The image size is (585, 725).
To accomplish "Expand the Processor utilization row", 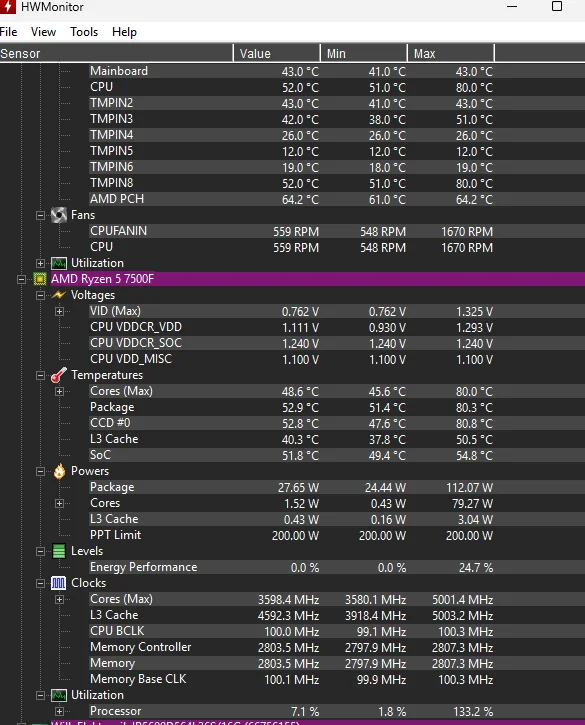I will pos(60,712).
